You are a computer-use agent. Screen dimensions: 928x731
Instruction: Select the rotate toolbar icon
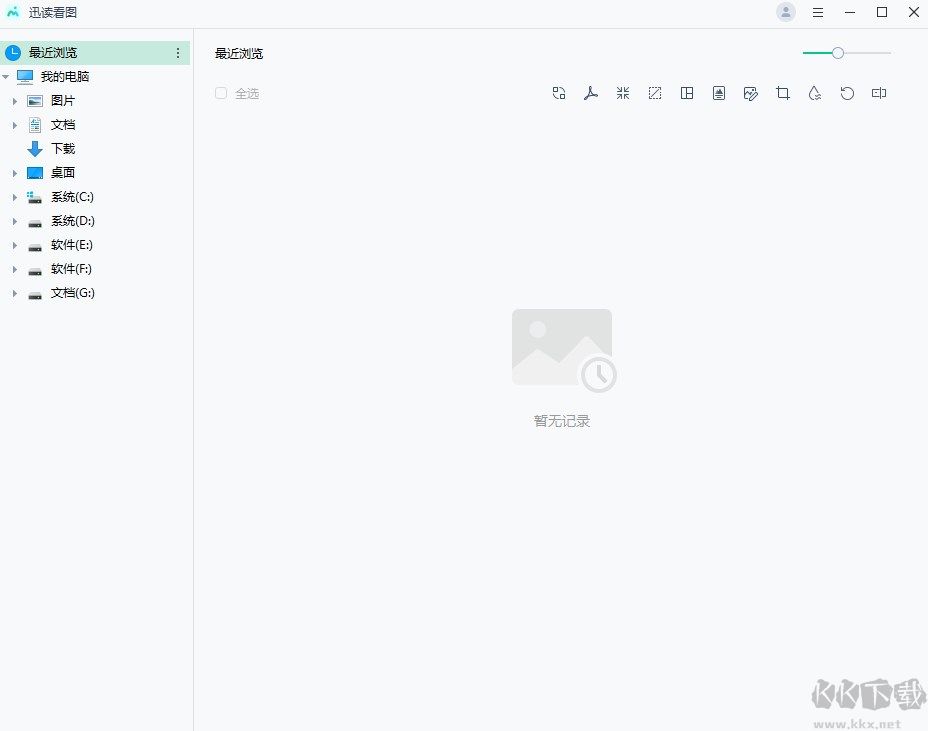pos(847,92)
